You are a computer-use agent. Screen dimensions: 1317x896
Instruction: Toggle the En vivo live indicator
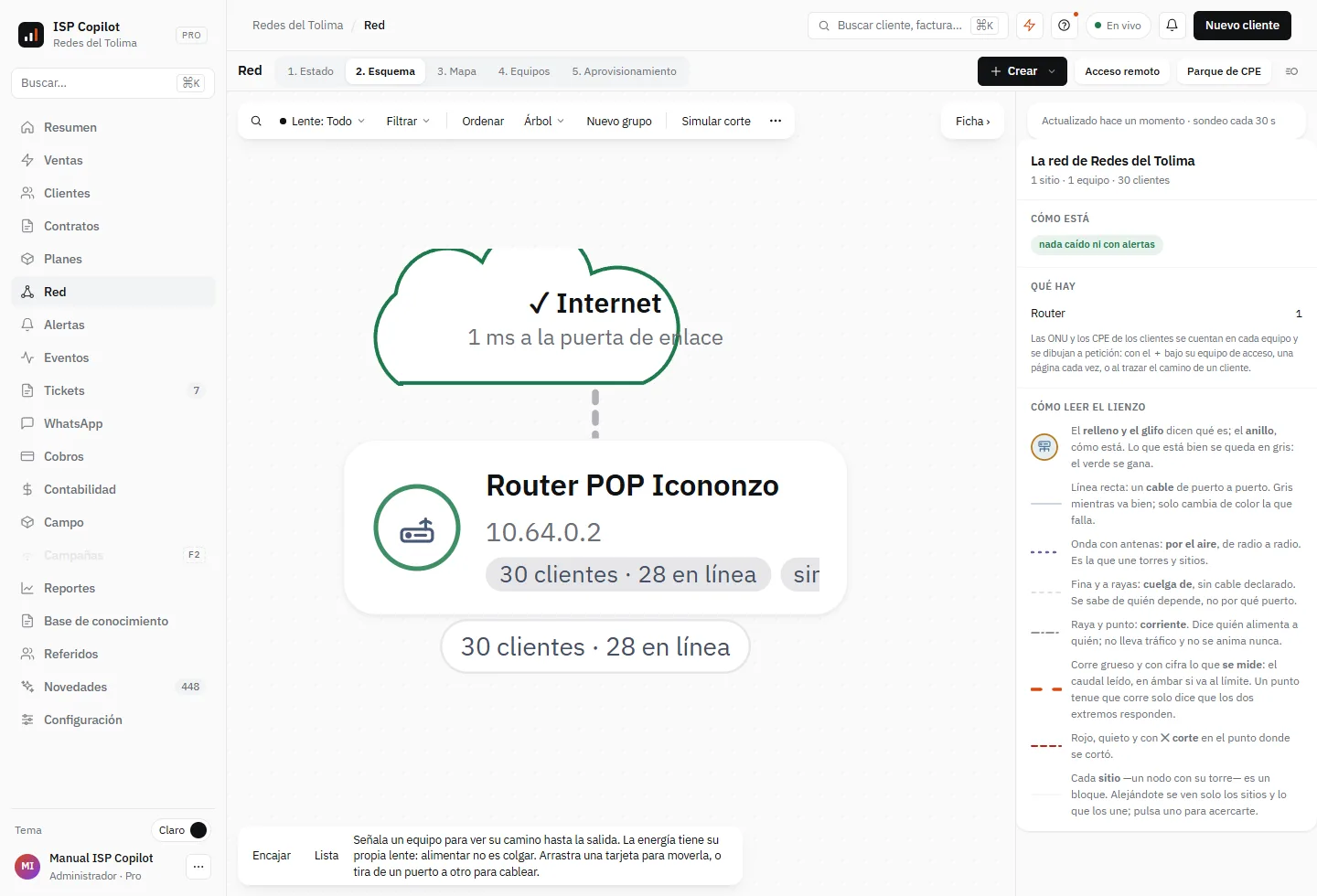(1118, 26)
